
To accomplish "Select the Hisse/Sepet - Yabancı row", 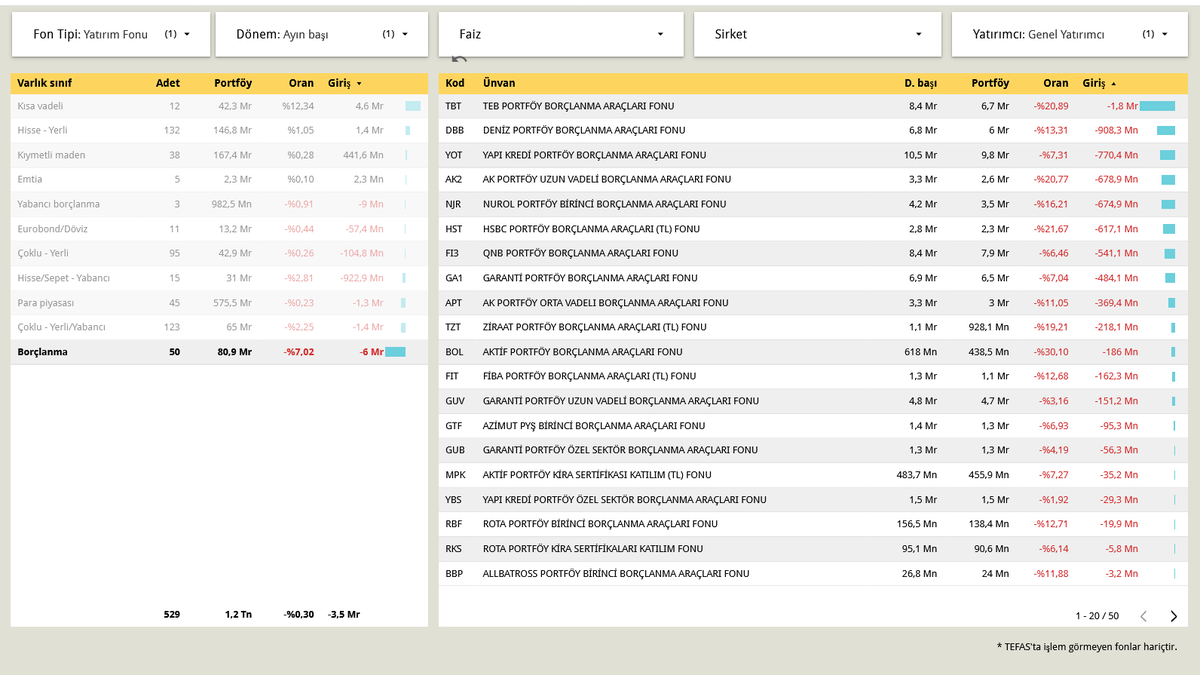I will pyautogui.click(x=219, y=278).
